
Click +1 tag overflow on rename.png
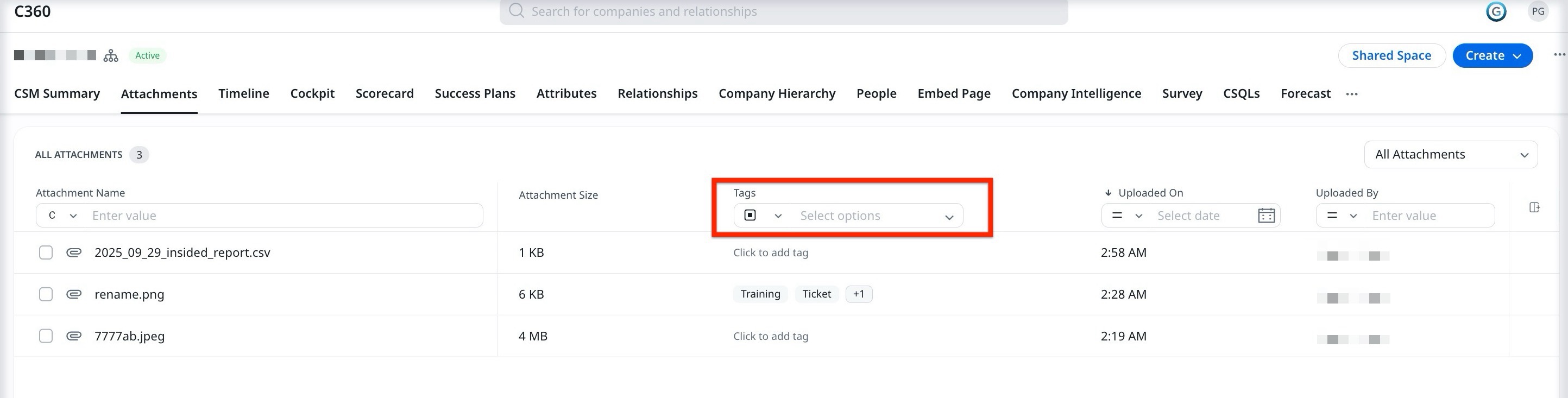pos(858,294)
